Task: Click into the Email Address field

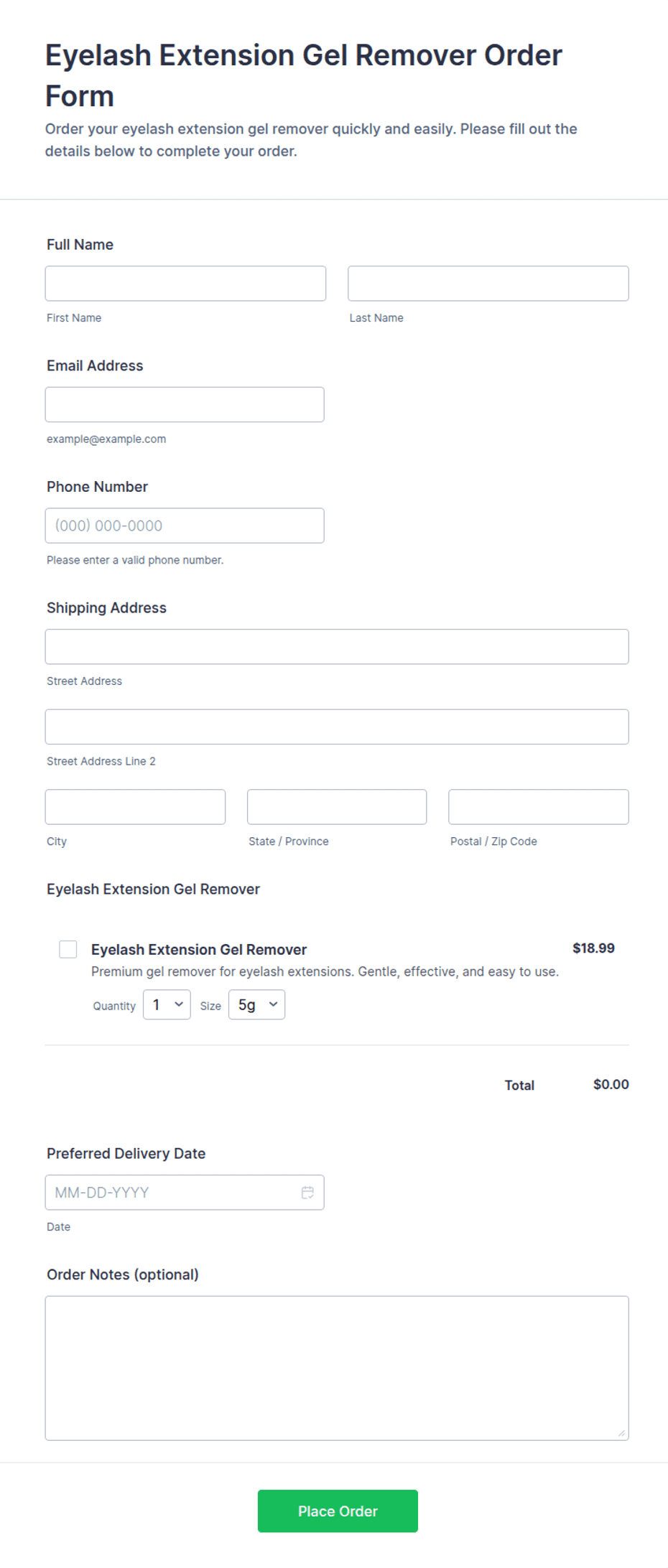Action: click(x=185, y=404)
